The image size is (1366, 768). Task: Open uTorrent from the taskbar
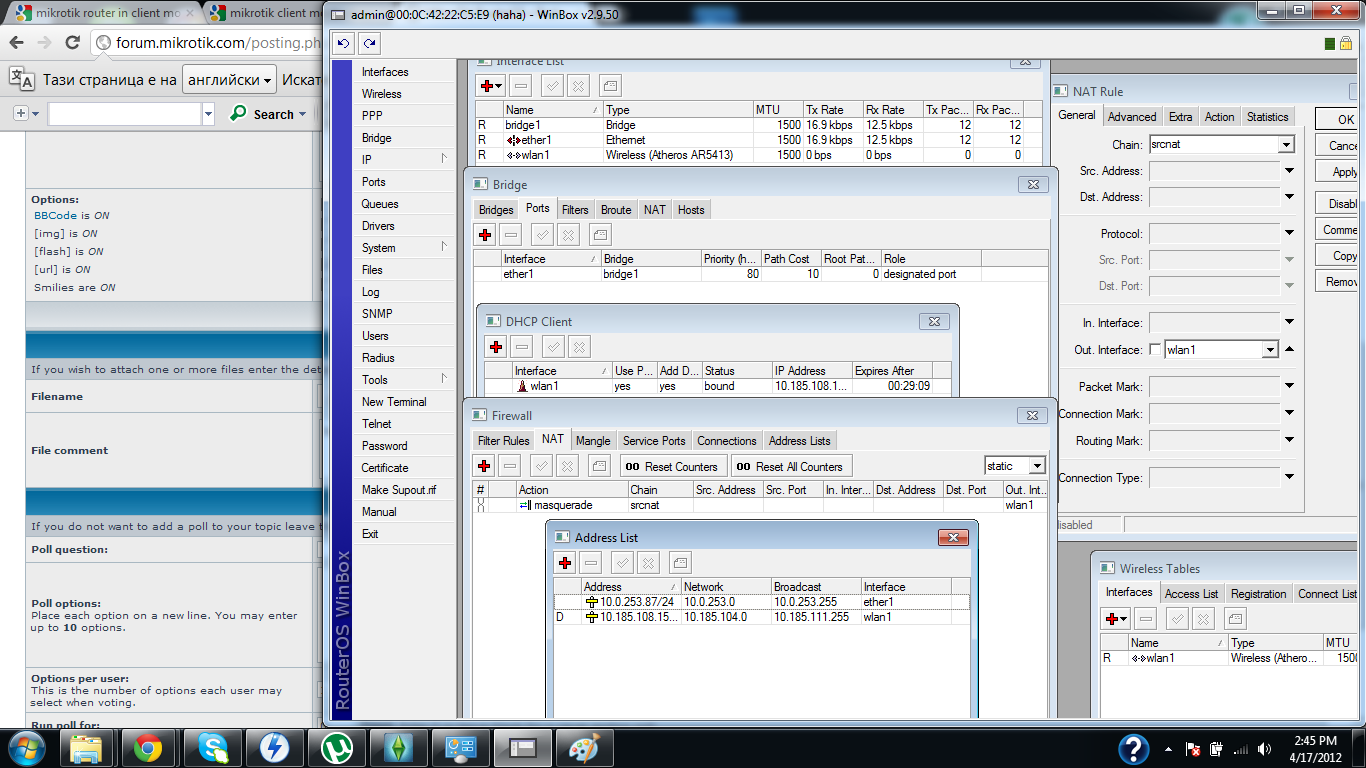pos(338,748)
